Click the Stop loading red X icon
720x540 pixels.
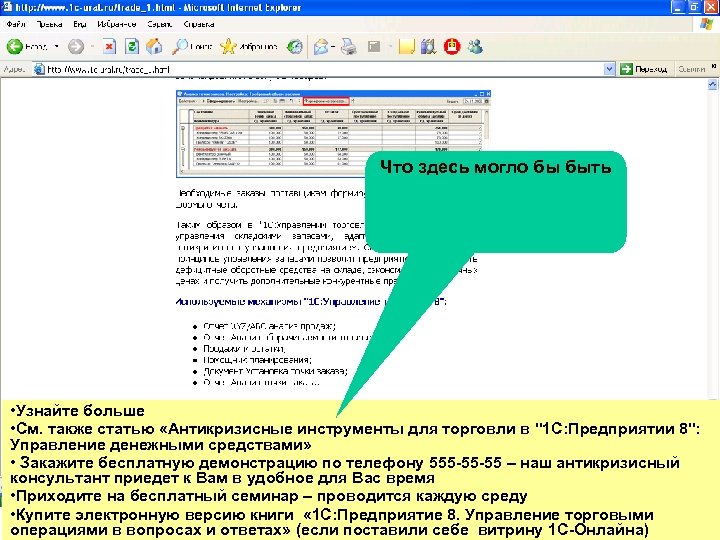point(109,46)
